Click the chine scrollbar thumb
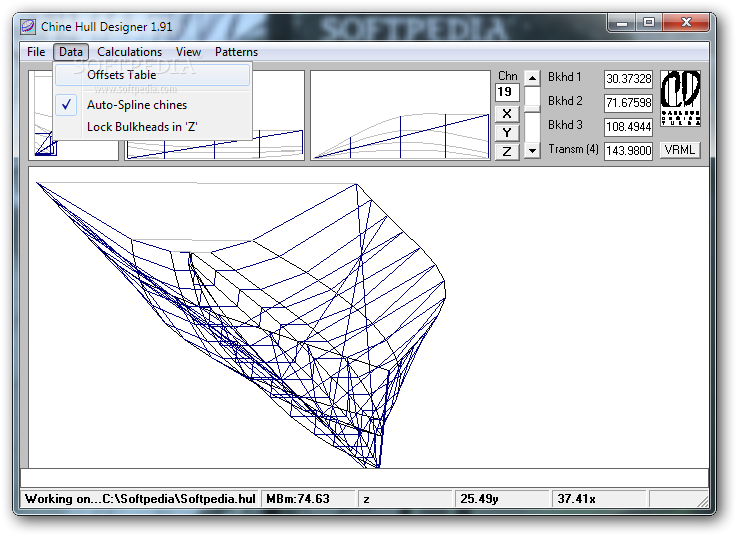Viewport: 737px width, 536px height. tap(532, 109)
